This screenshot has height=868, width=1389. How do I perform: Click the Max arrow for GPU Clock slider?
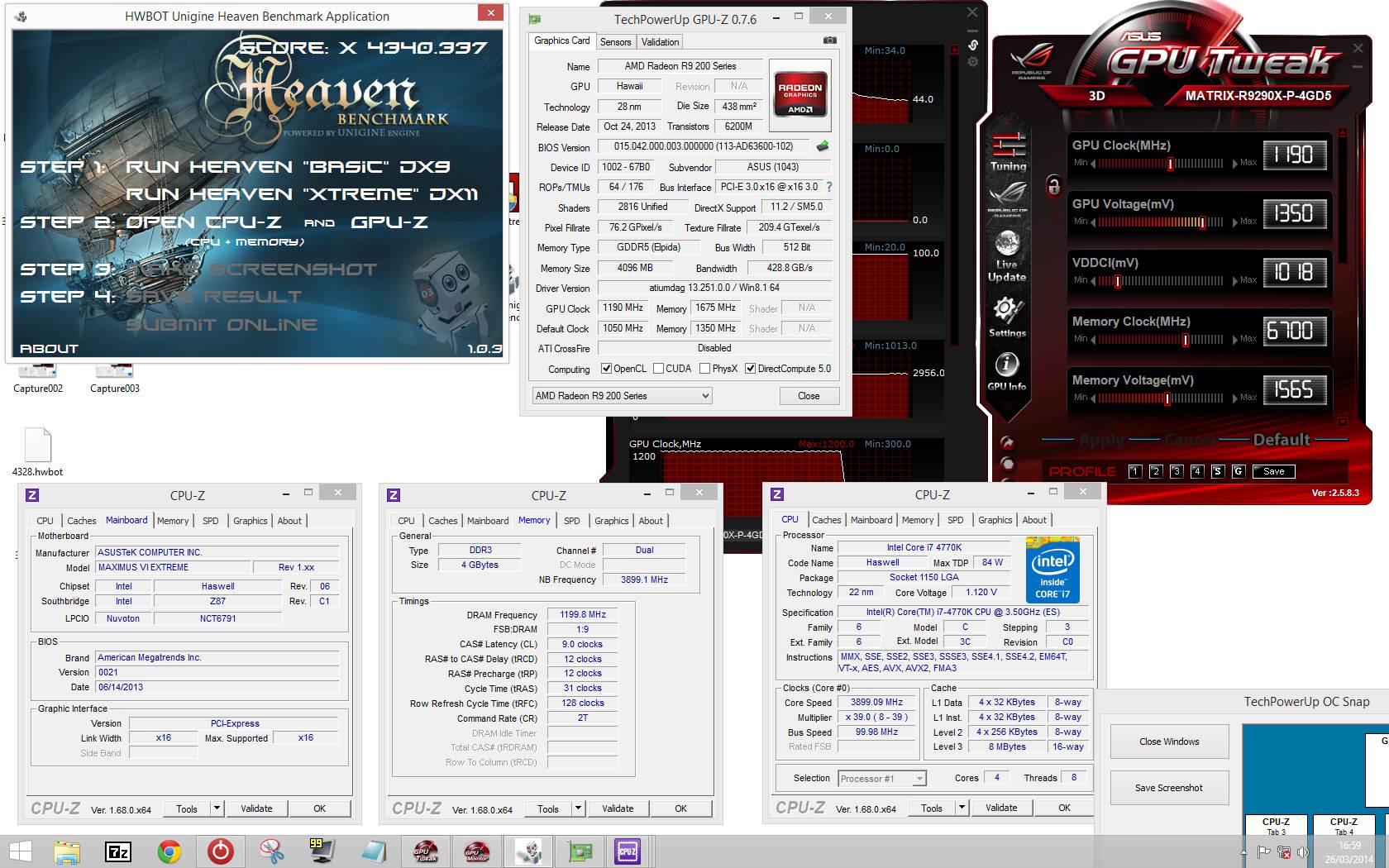[x=1236, y=164]
